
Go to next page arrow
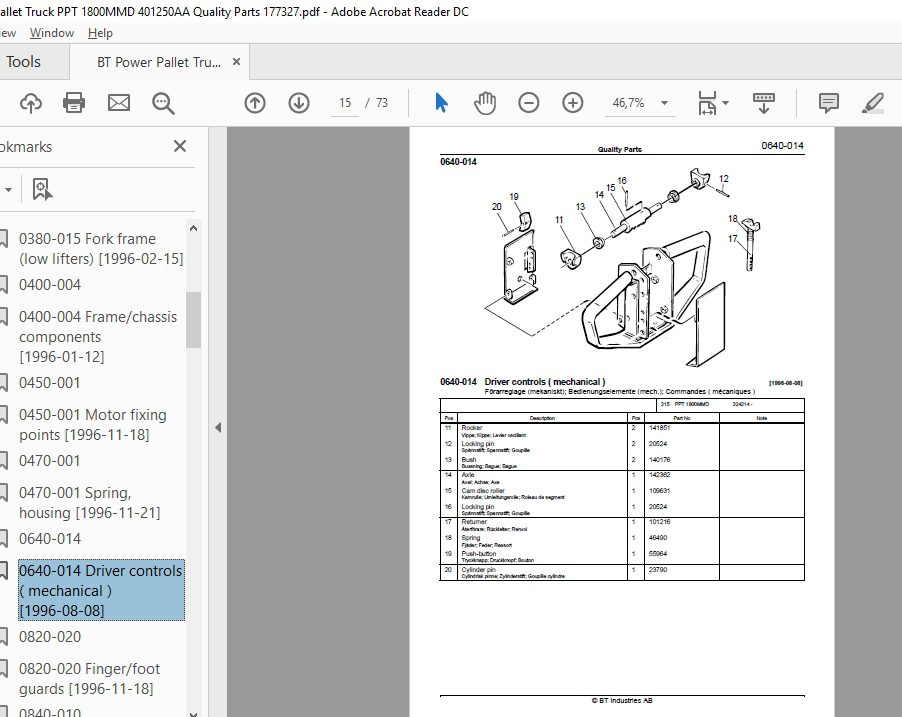pos(299,103)
